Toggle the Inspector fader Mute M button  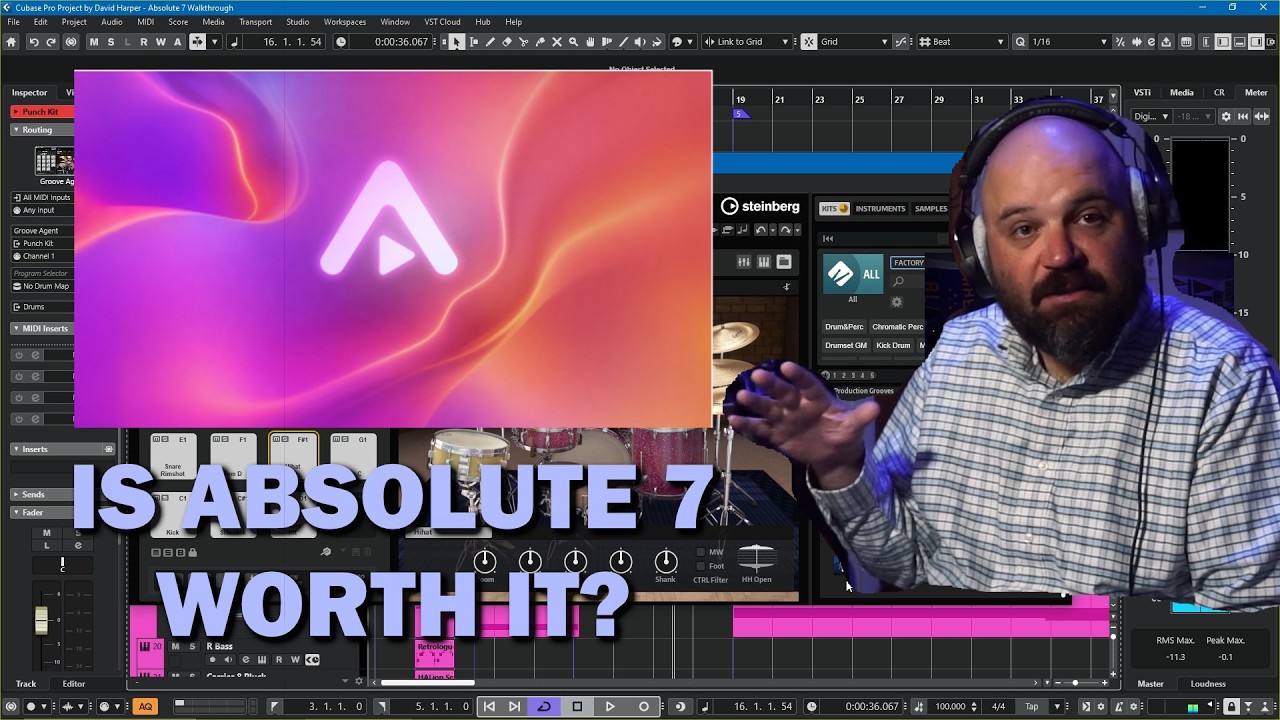[x=46, y=533]
